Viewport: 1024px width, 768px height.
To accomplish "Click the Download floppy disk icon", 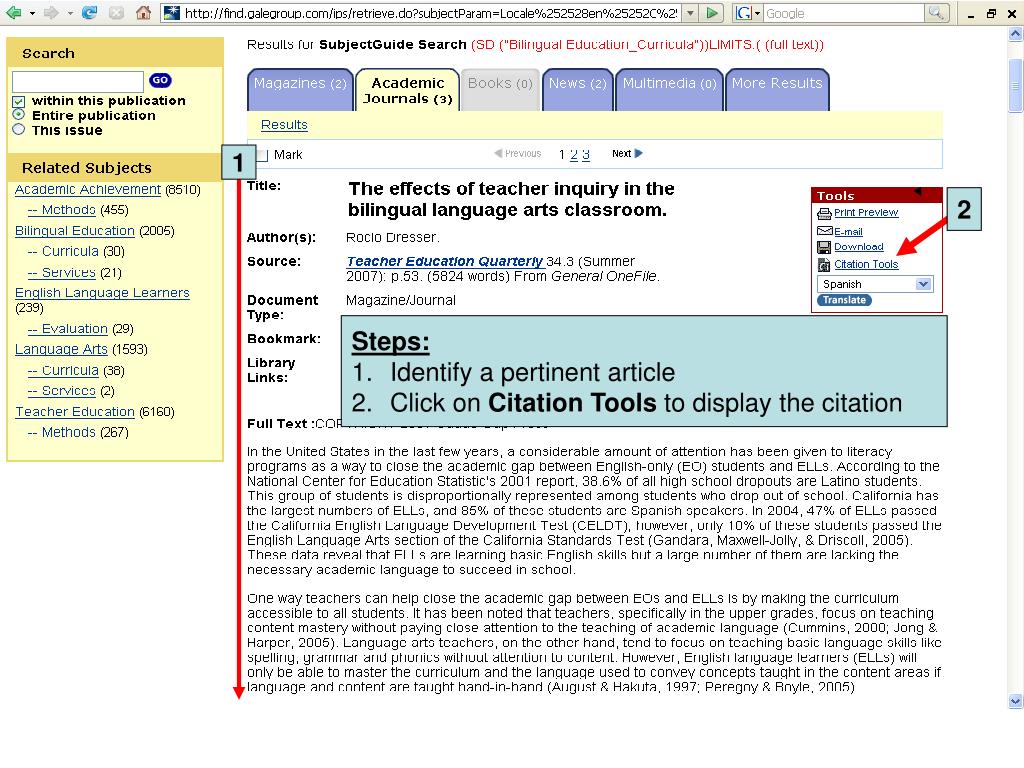I will pos(824,247).
